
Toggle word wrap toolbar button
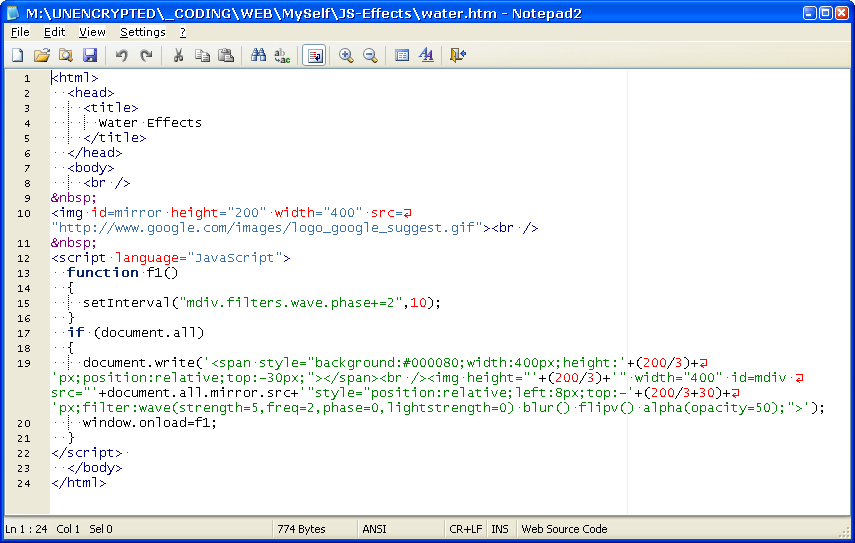[314, 55]
